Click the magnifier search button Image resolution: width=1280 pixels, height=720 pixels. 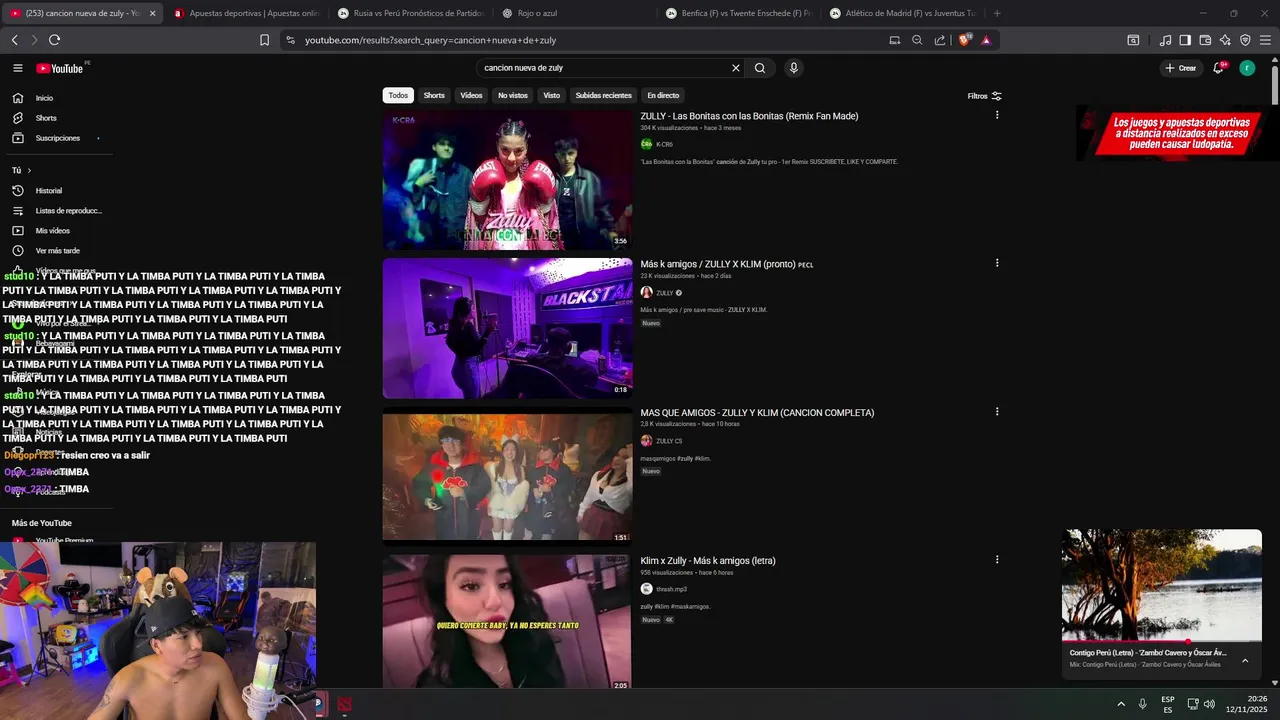760,68
